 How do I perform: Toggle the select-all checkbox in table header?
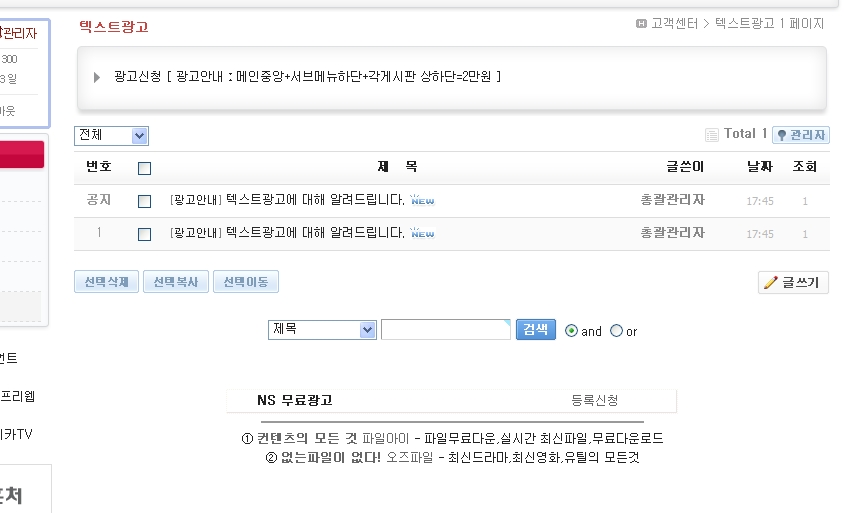click(144, 168)
